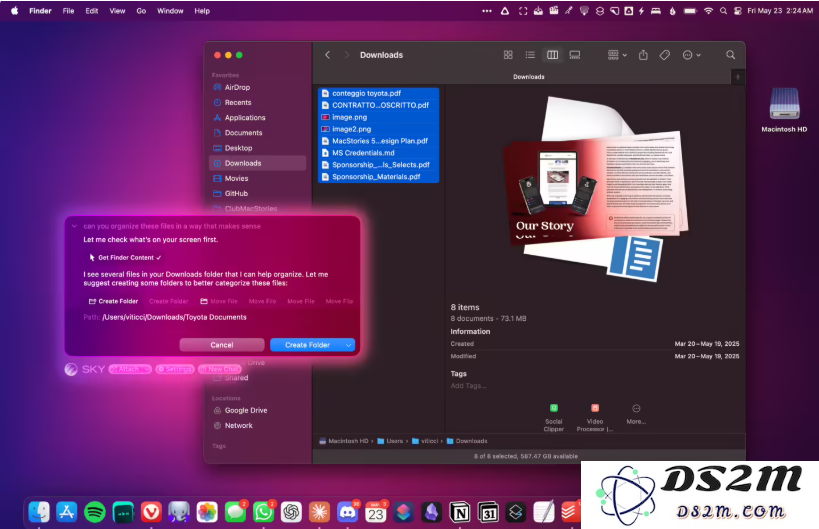Click Macintosh HD in the path bar
Viewport: 819px width, 529px height.
pos(344,441)
